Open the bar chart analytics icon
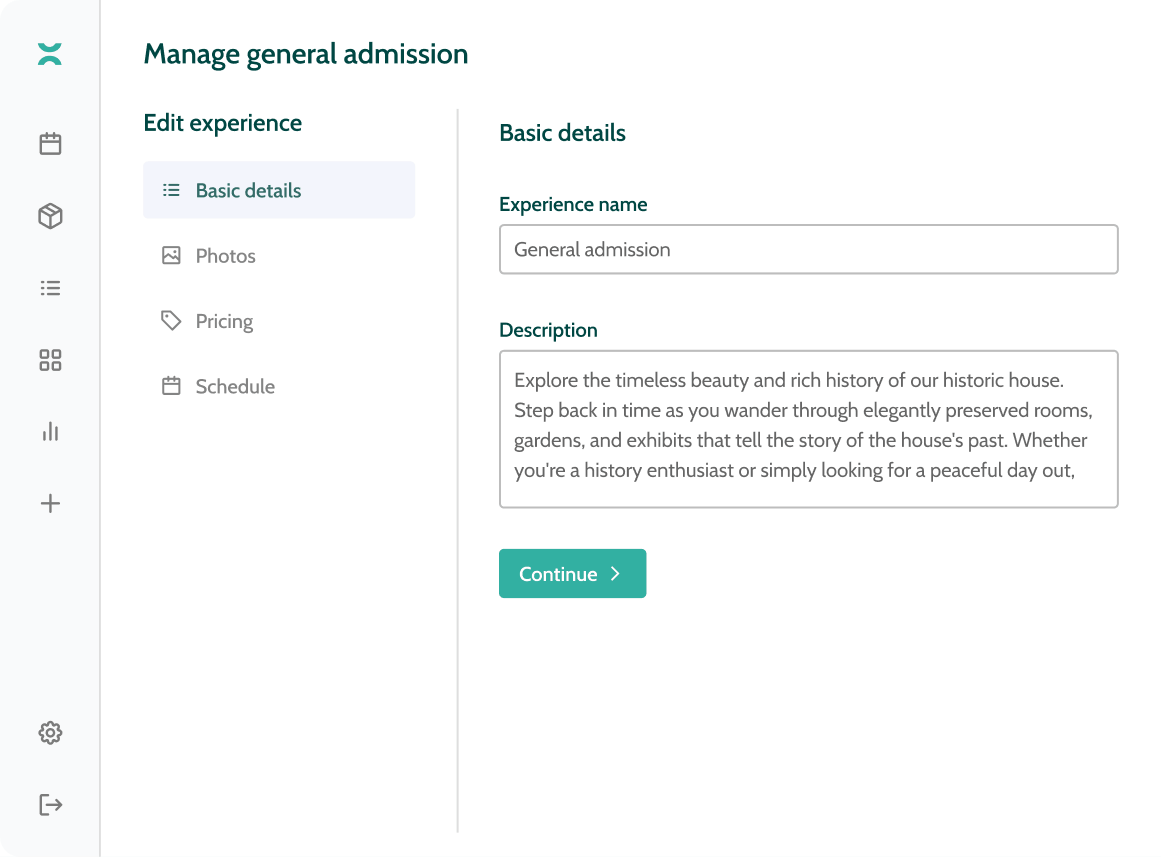 (50, 432)
